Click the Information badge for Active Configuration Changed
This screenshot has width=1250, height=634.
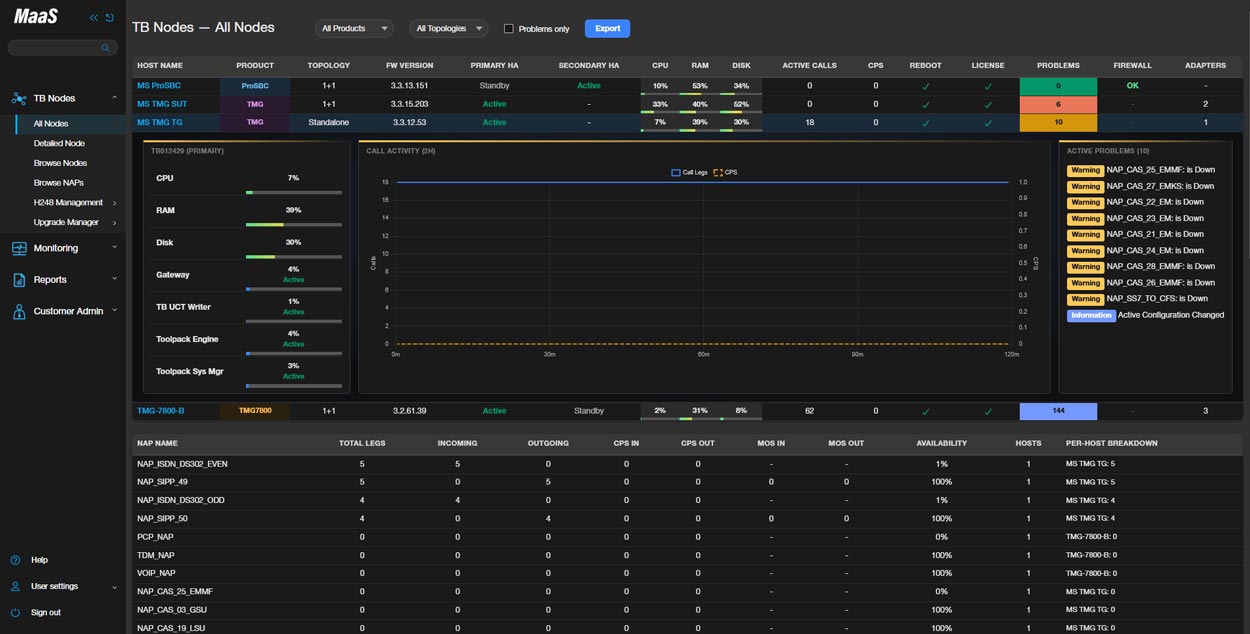click(1091, 315)
